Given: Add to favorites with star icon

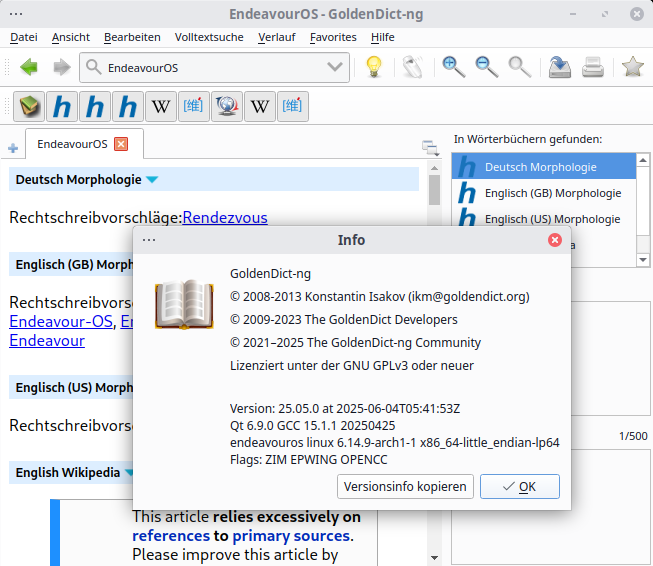Looking at the screenshot, I should [633, 67].
